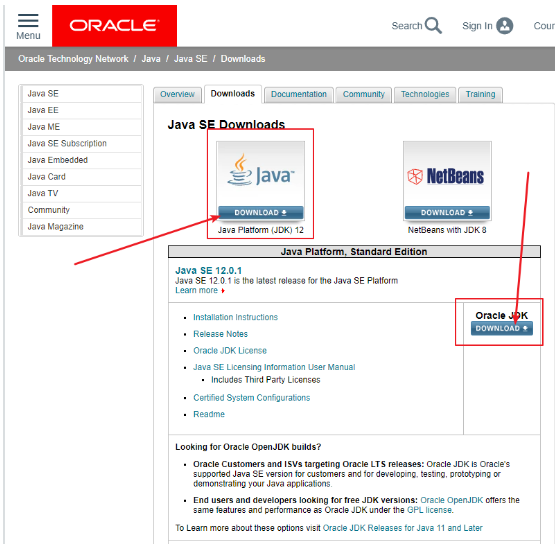Select Java SE in the sidebar
555x547 pixels.
(x=82, y=94)
